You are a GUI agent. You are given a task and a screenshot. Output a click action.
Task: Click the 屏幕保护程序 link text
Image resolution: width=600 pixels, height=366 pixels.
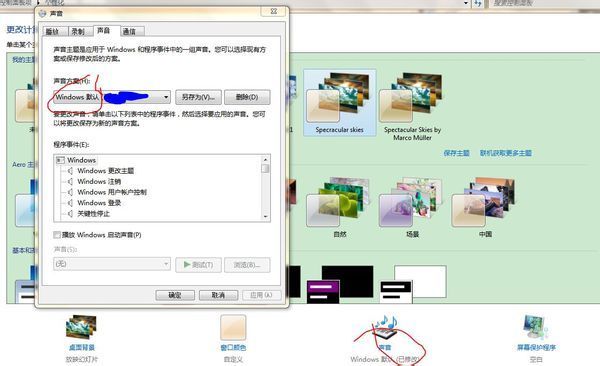(536, 348)
